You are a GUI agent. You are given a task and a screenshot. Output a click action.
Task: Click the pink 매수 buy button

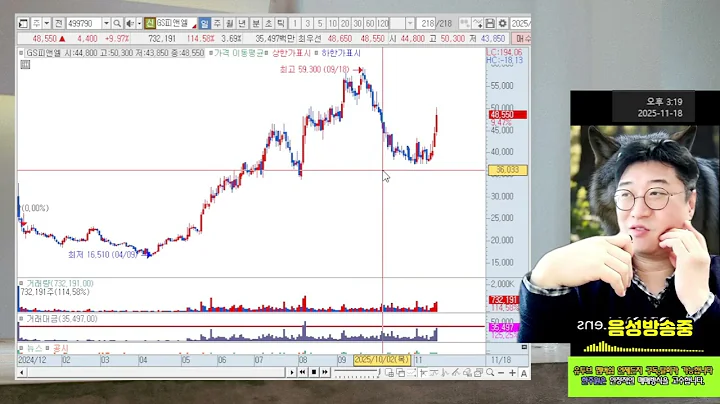(x=521, y=39)
